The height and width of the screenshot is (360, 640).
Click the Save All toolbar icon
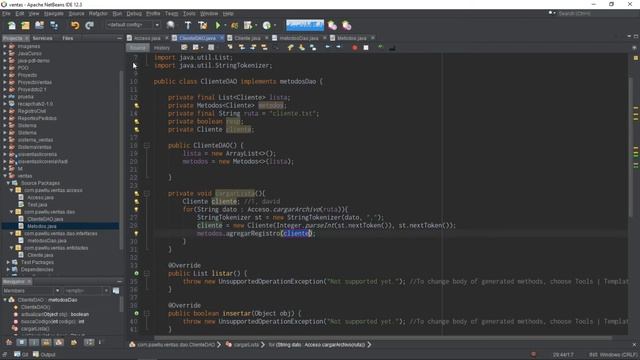[54, 25]
